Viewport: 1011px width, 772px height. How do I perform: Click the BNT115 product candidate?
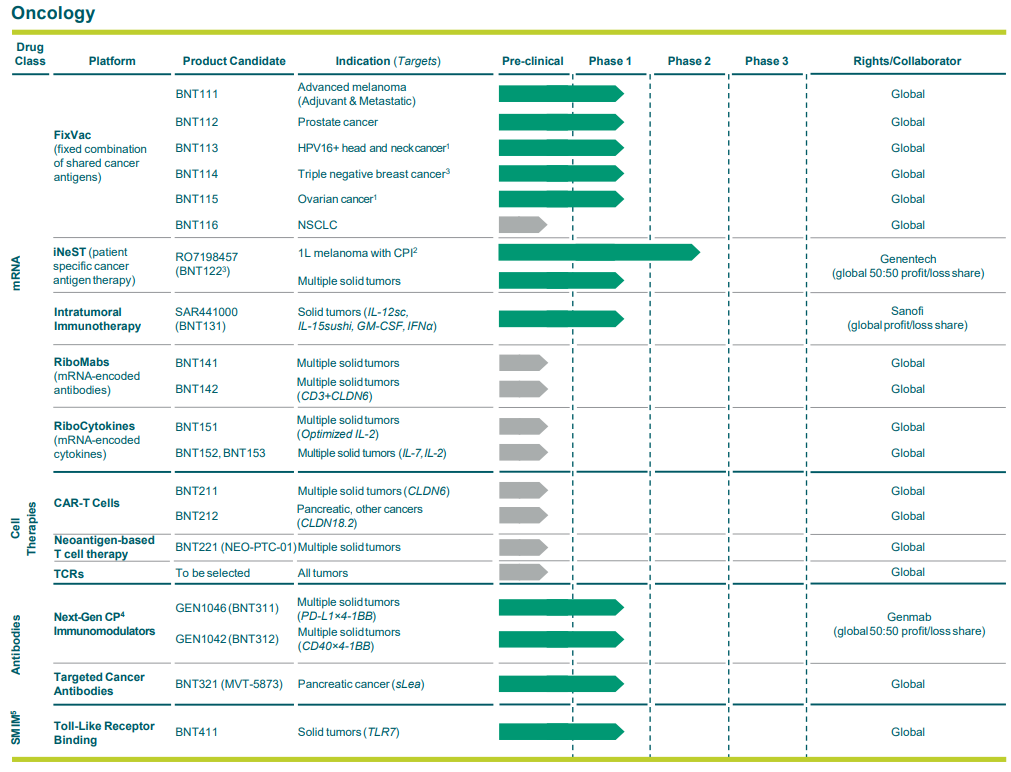click(197, 199)
